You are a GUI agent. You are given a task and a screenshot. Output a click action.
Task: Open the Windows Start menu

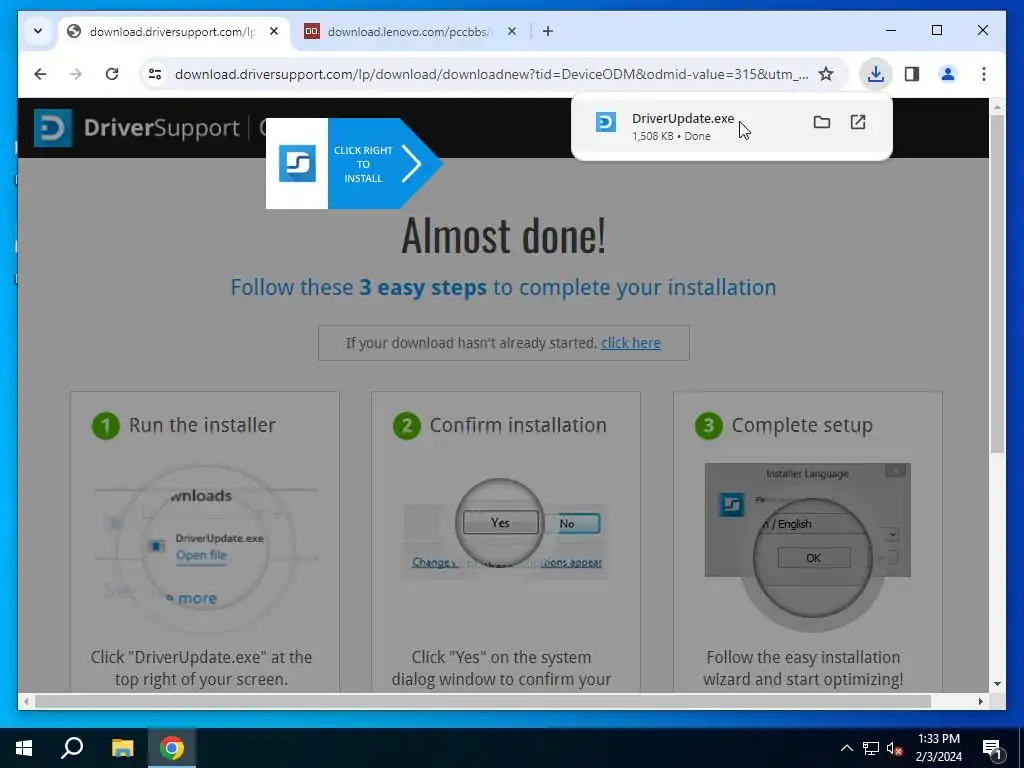pyautogui.click(x=24, y=748)
